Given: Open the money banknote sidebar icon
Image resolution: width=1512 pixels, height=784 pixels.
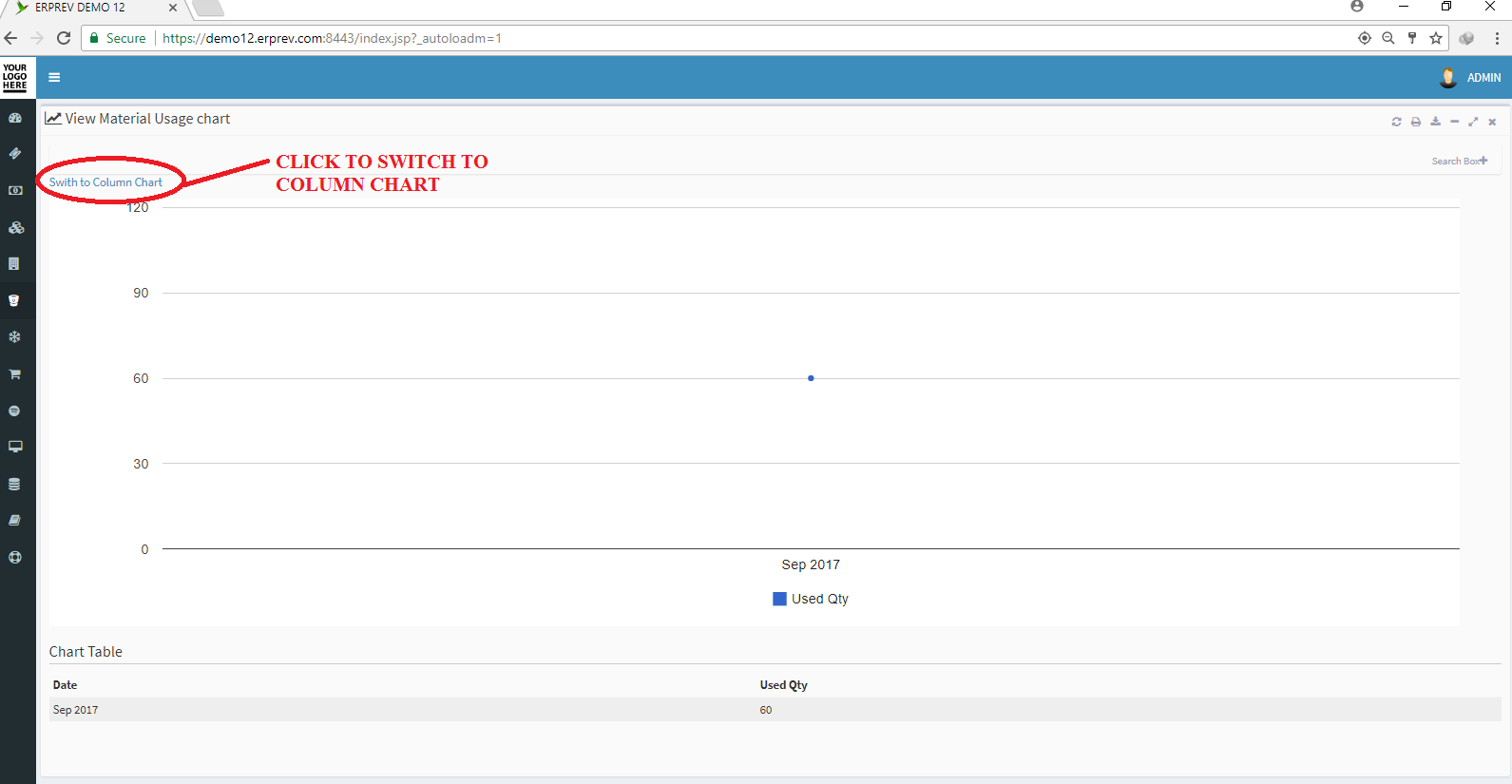Looking at the screenshot, I should (x=15, y=190).
